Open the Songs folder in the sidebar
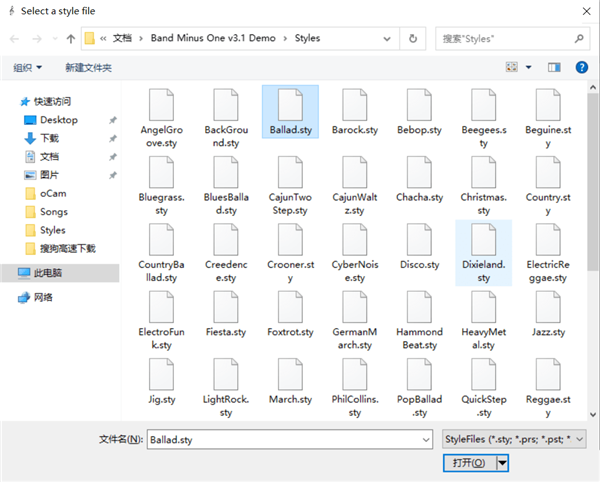Screen dimensions: 600x482 [x=53, y=212]
